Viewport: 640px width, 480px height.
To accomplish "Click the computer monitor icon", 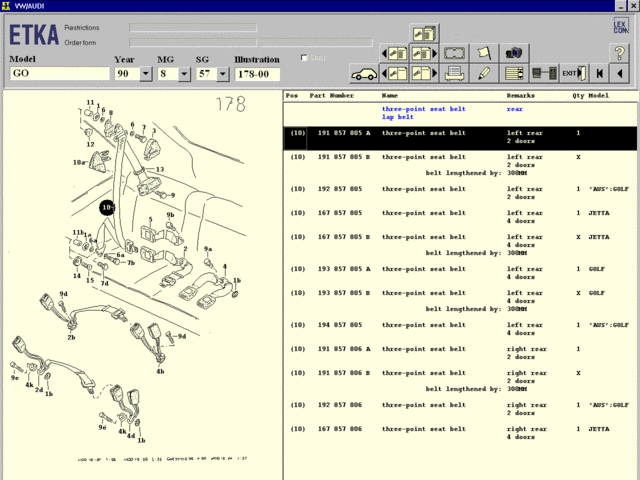I will tap(513, 53).
